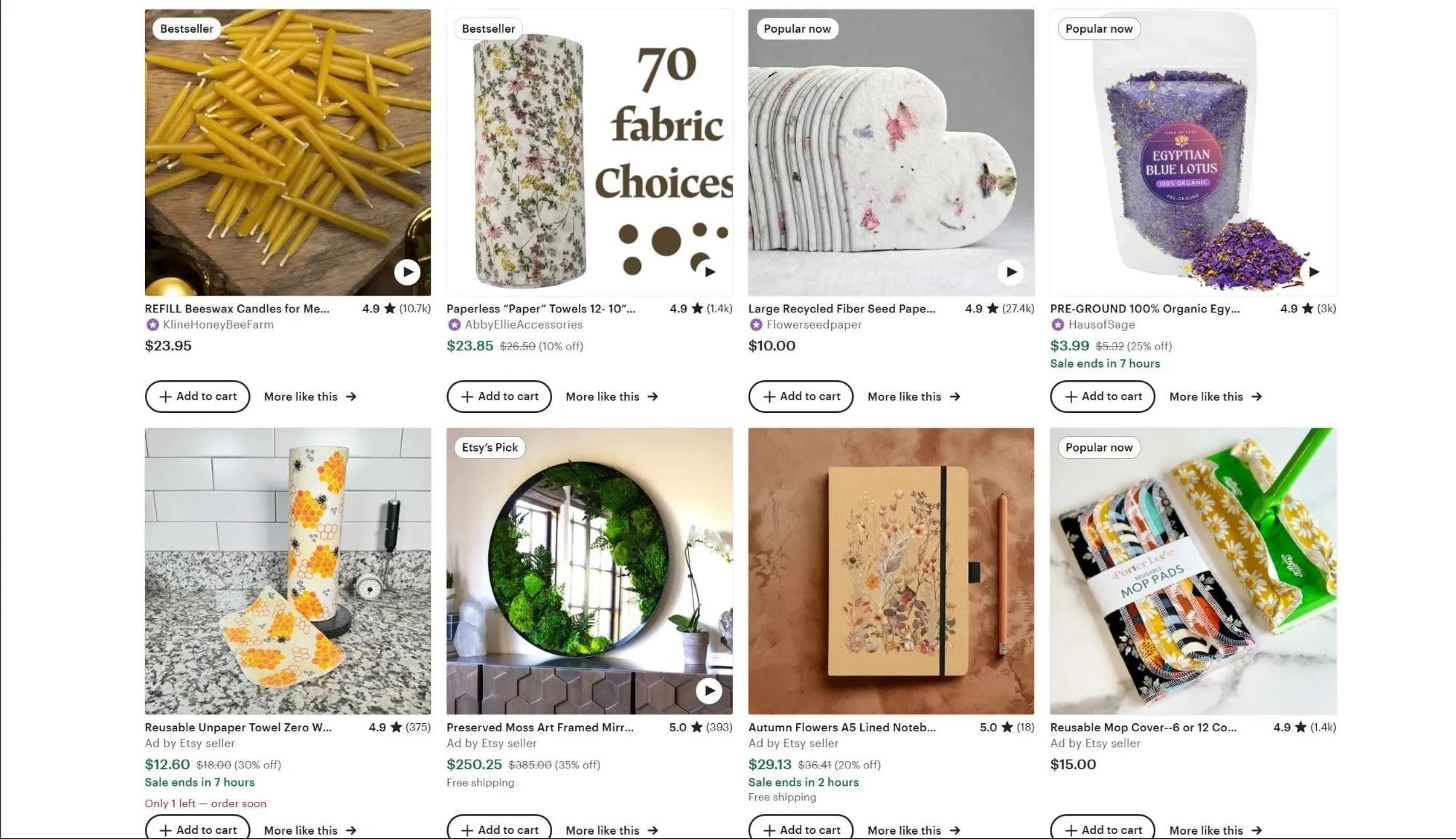Image resolution: width=1456 pixels, height=839 pixels.
Task: Play video for Egyptian Blue Lotus
Action: tap(1313, 272)
